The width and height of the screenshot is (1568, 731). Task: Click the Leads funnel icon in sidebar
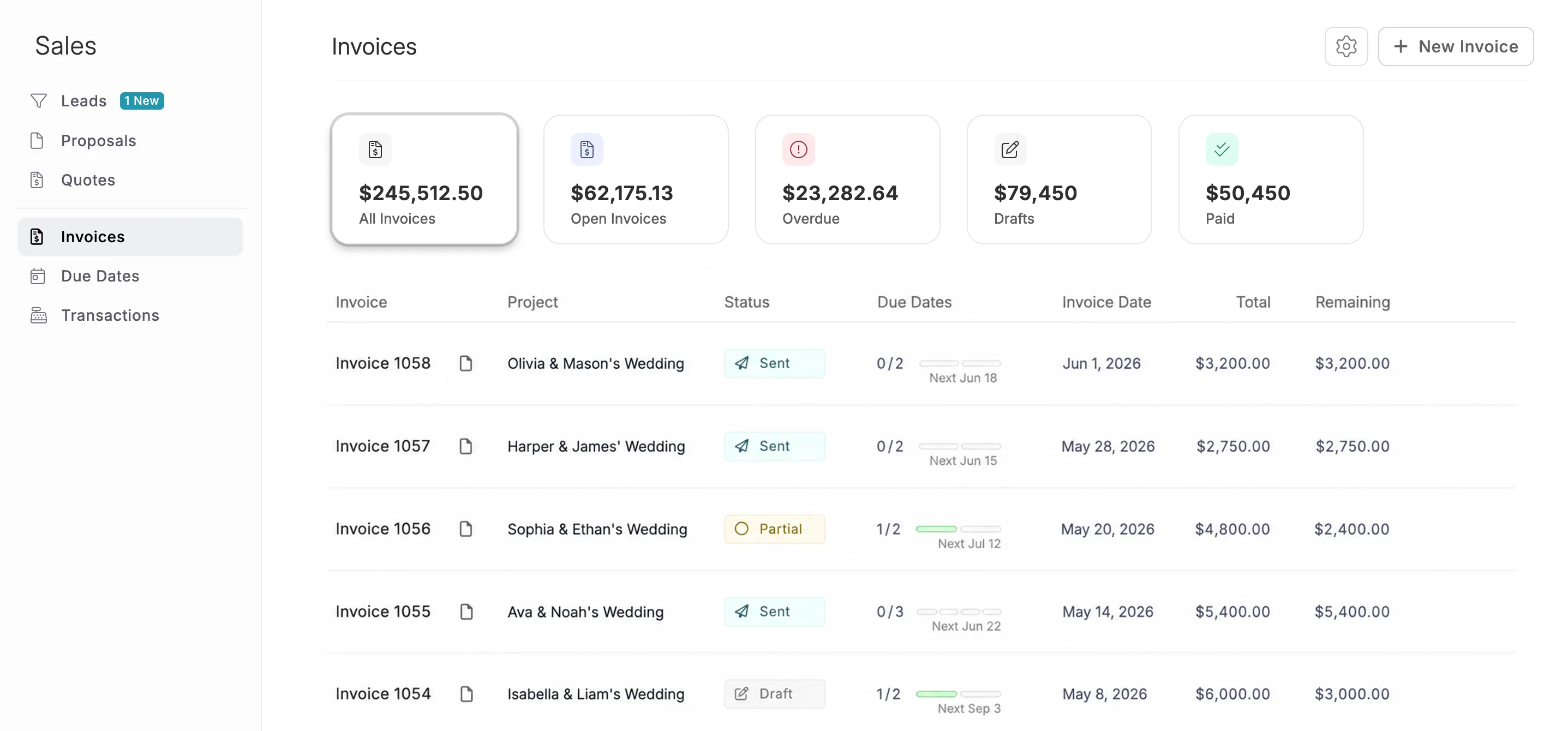pos(38,100)
